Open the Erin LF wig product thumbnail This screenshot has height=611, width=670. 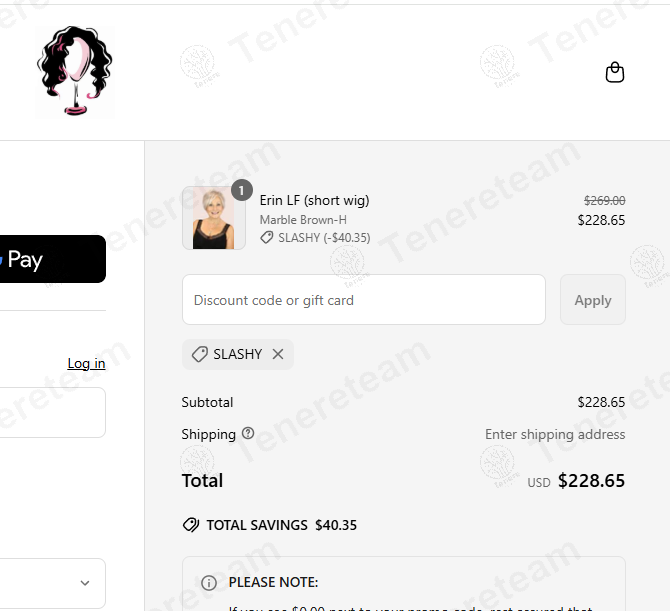pyautogui.click(x=213, y=218)
